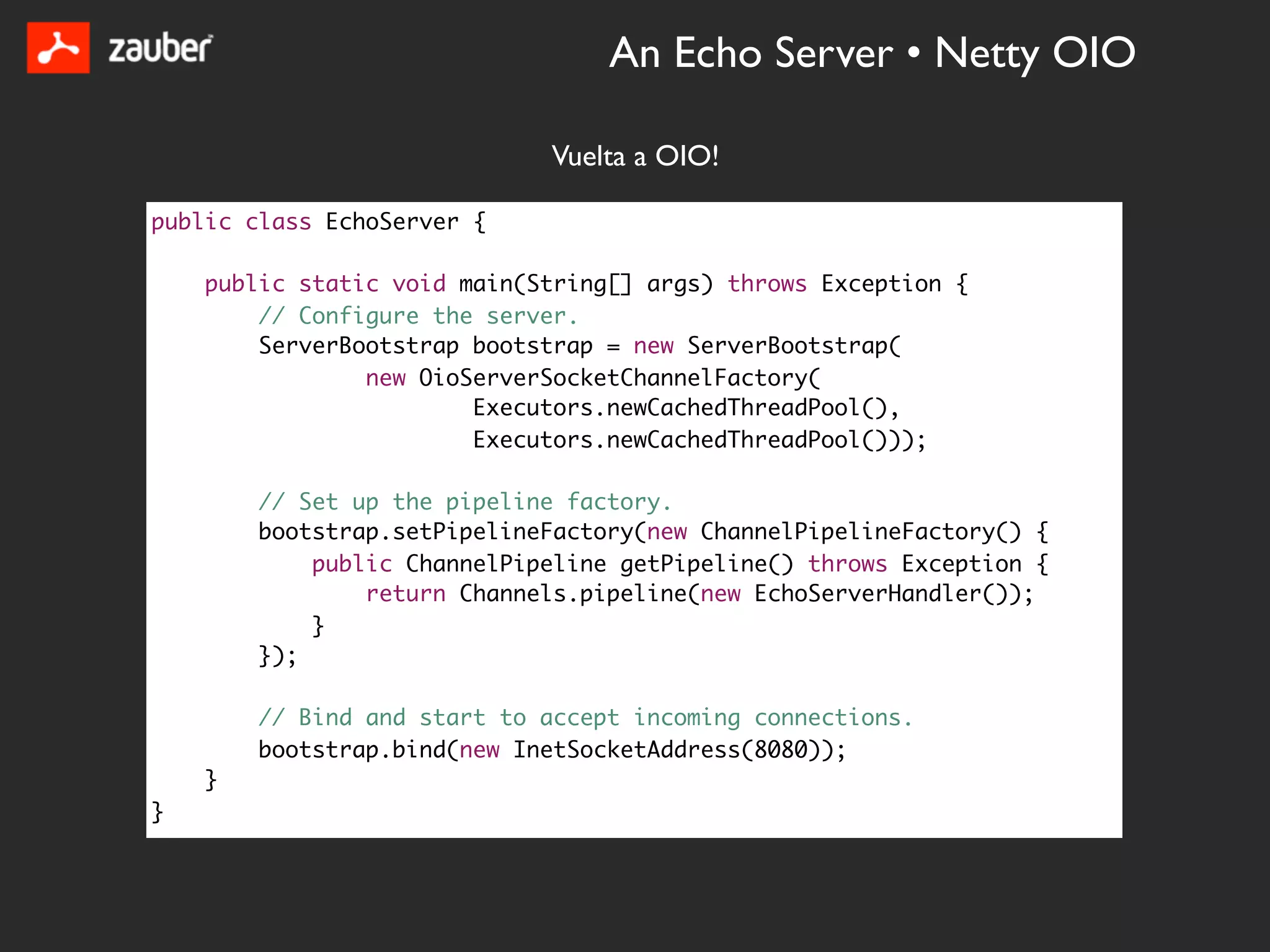1270x952 pixels.
Task: Click the second 'Executors.newCachedThreadPool()));' line
Action: (699, 440)
